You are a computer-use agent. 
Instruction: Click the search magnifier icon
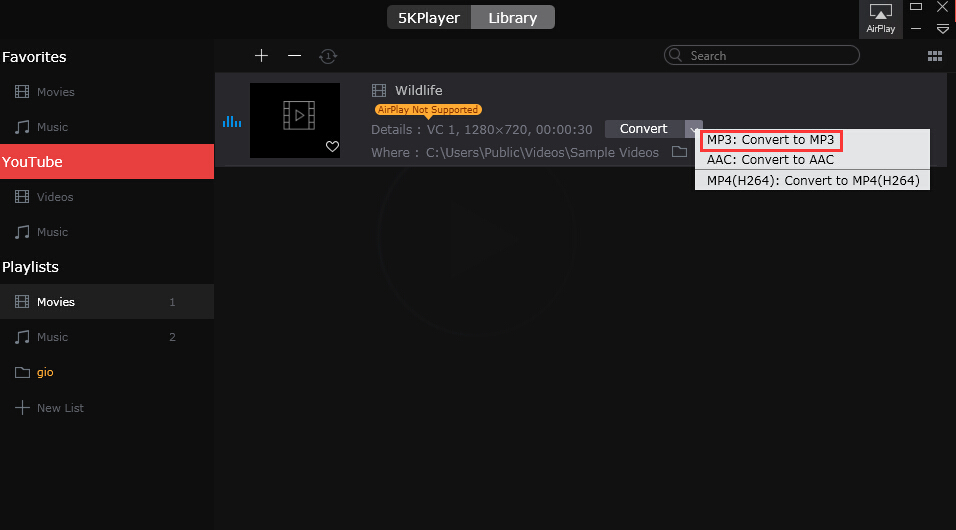click(676, 56)
